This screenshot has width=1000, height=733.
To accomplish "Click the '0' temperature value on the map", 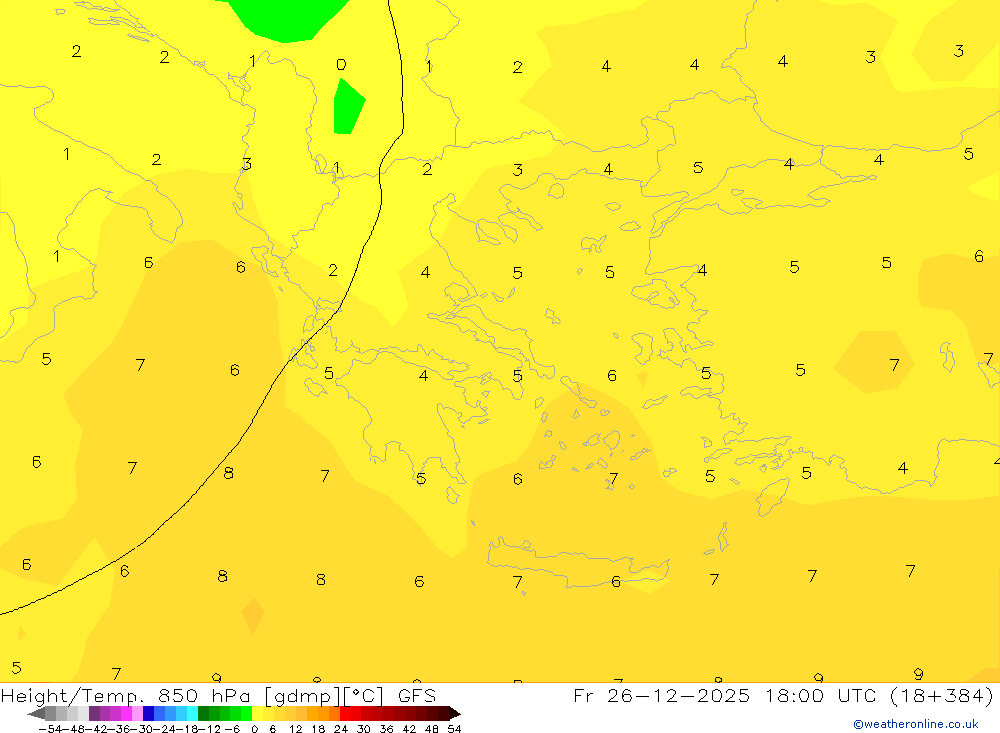I will 341,64.
